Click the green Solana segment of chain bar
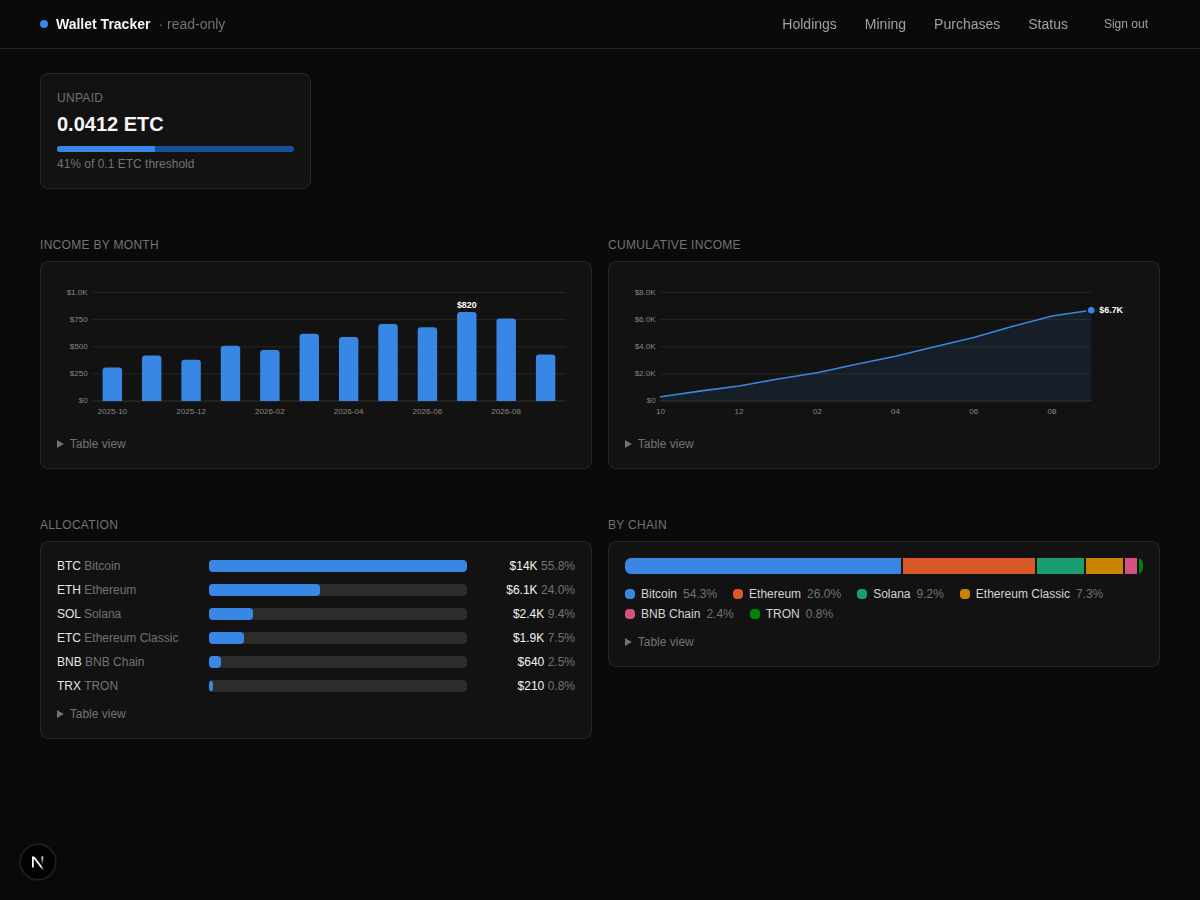1200x900 pixels. tap(1060, 566)
